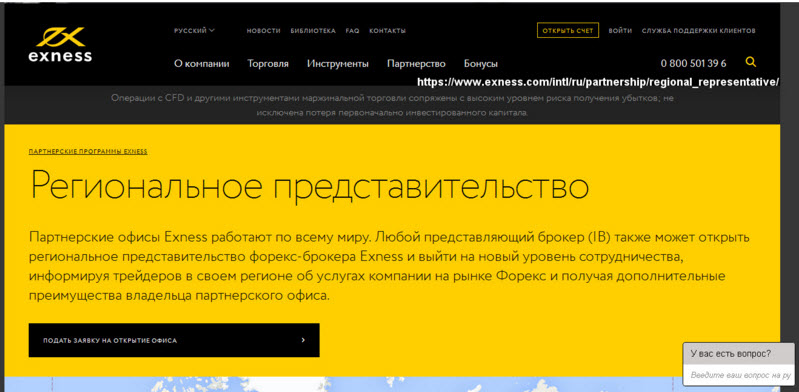The image size is (799, 392).
Task: Click the Exness logo
Action: (60, 45)
